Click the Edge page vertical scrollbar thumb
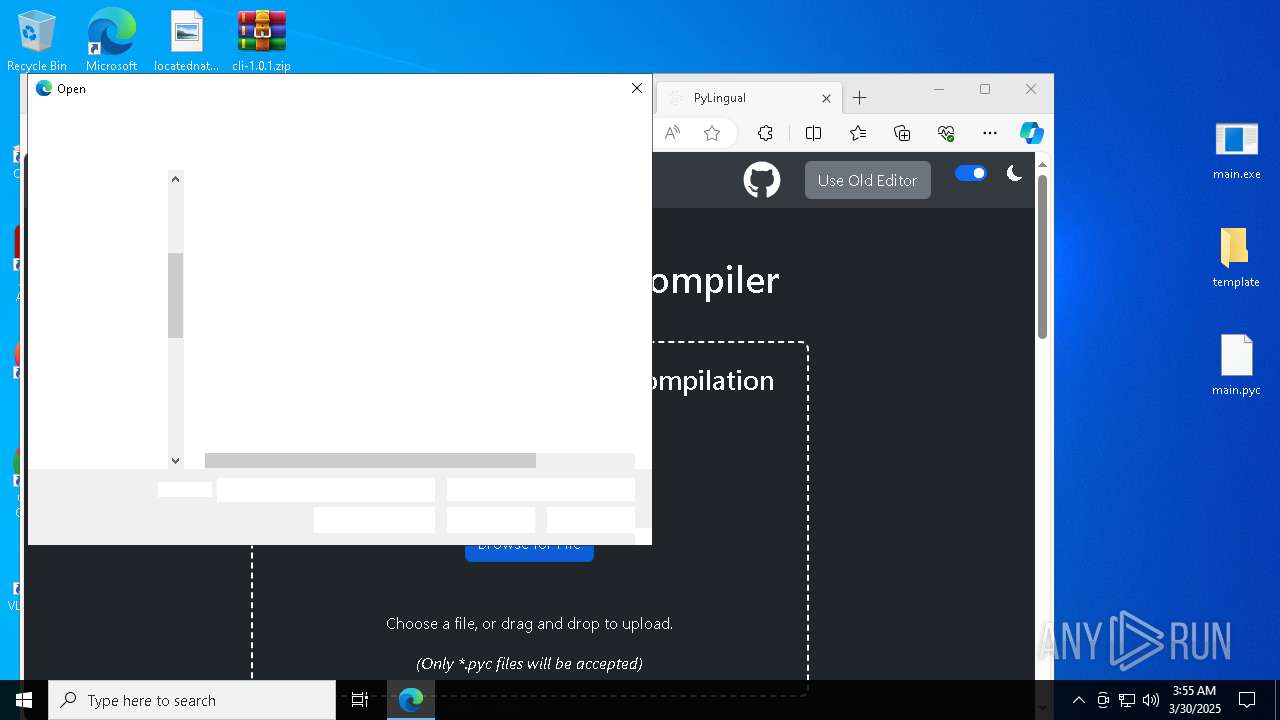This screenshot has width=1280, height=720. (1042, 256)
